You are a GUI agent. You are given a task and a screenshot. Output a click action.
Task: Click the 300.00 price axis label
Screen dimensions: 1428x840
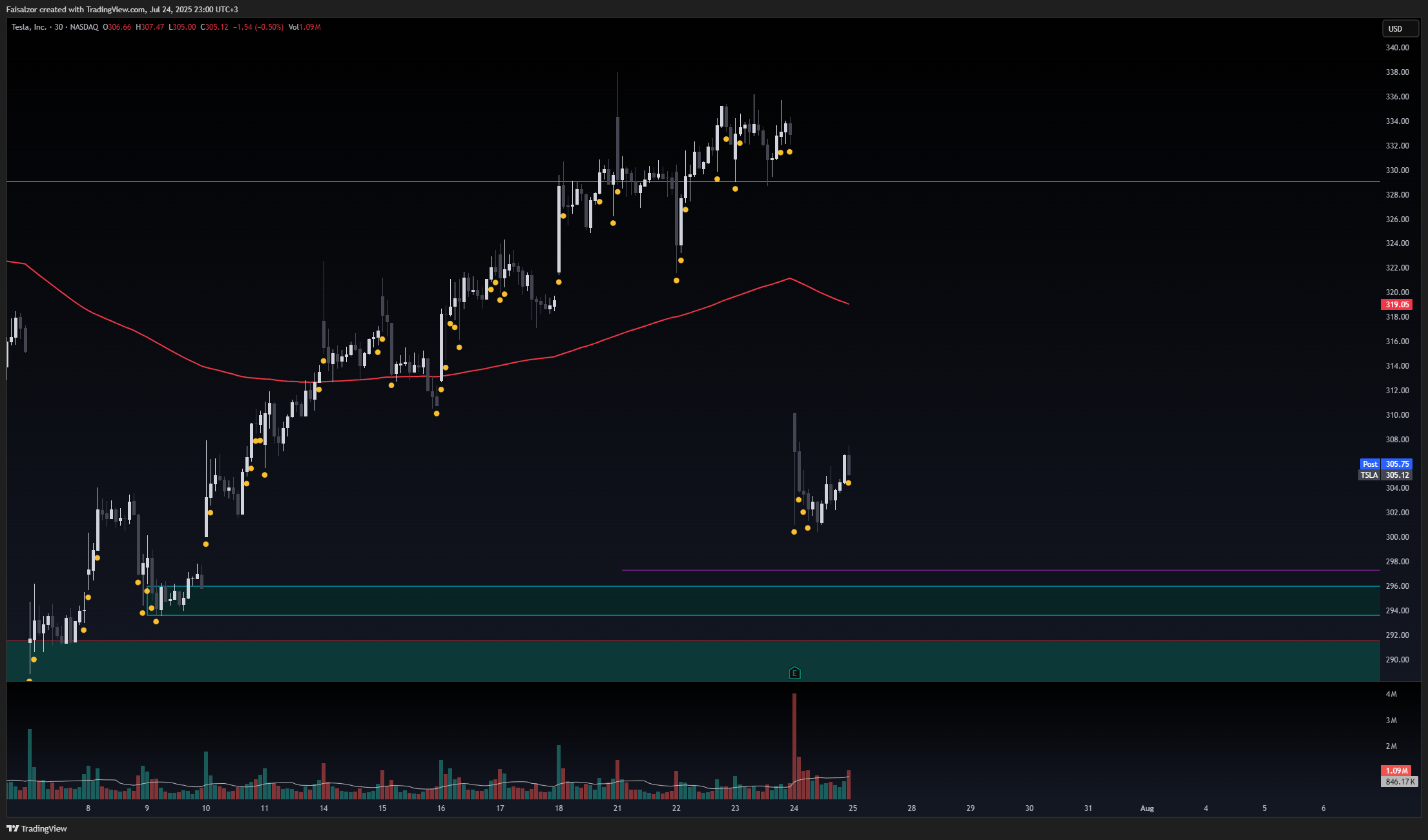pos(1397,537)
